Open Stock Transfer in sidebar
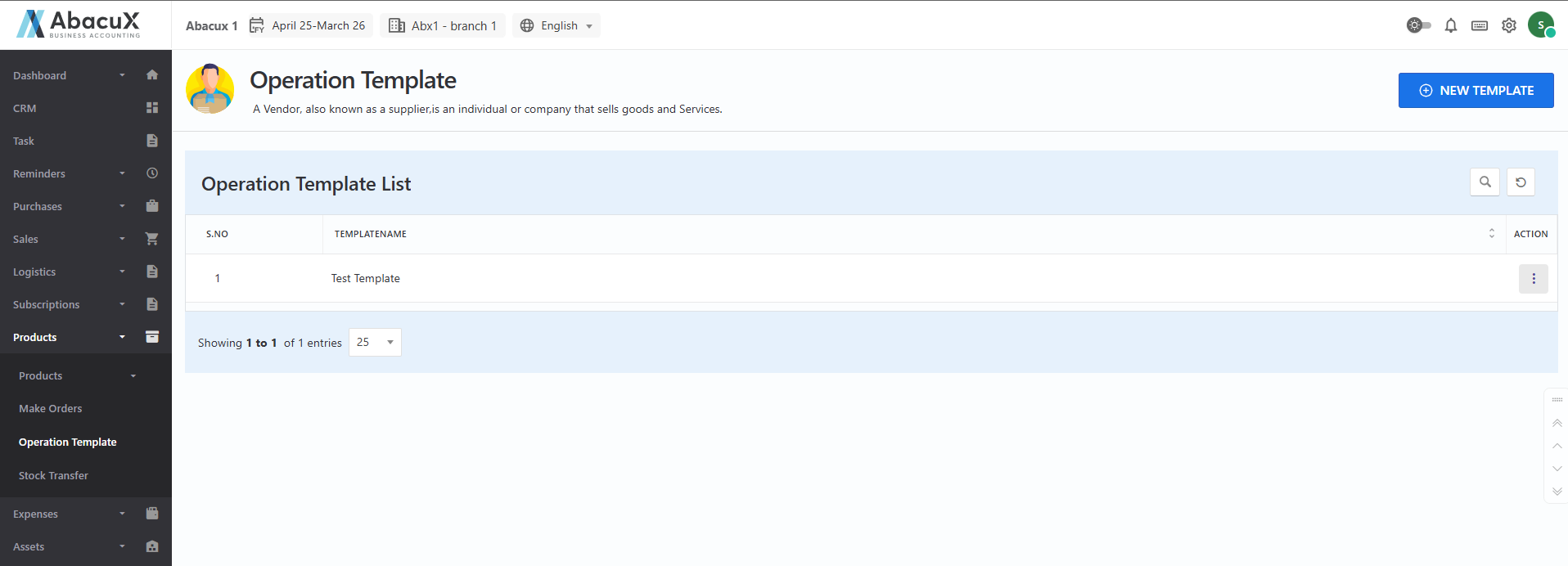The width and height of the screenshot is (1568, 566). 53,475
